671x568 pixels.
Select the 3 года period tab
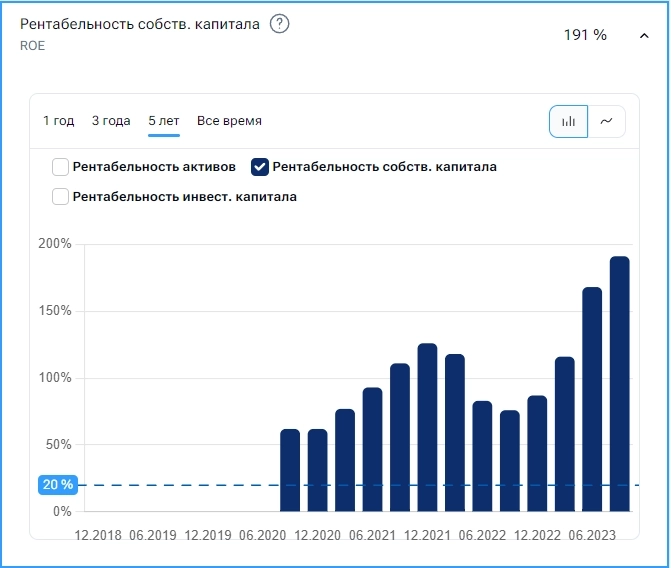point(111,121)
